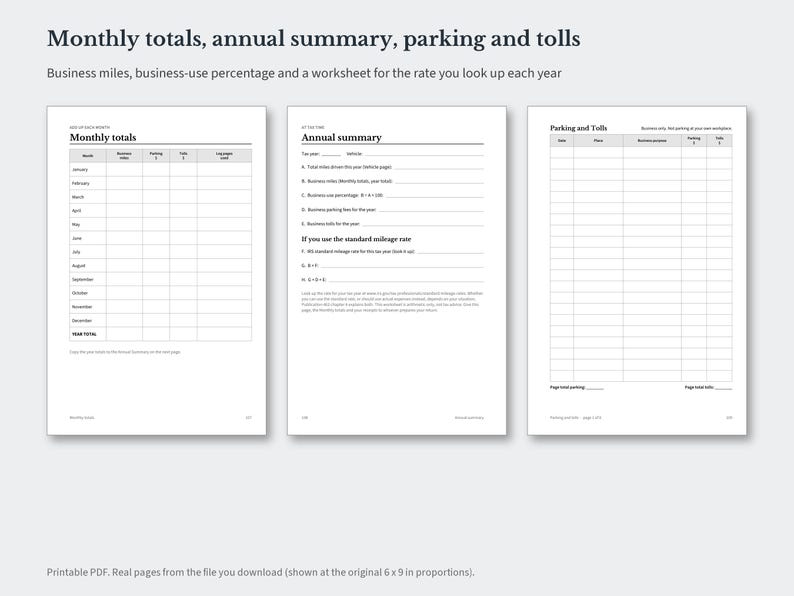This screenshot has height=596, width=794.
Task: Select the October row label
Action: click(x=80, y=293)
